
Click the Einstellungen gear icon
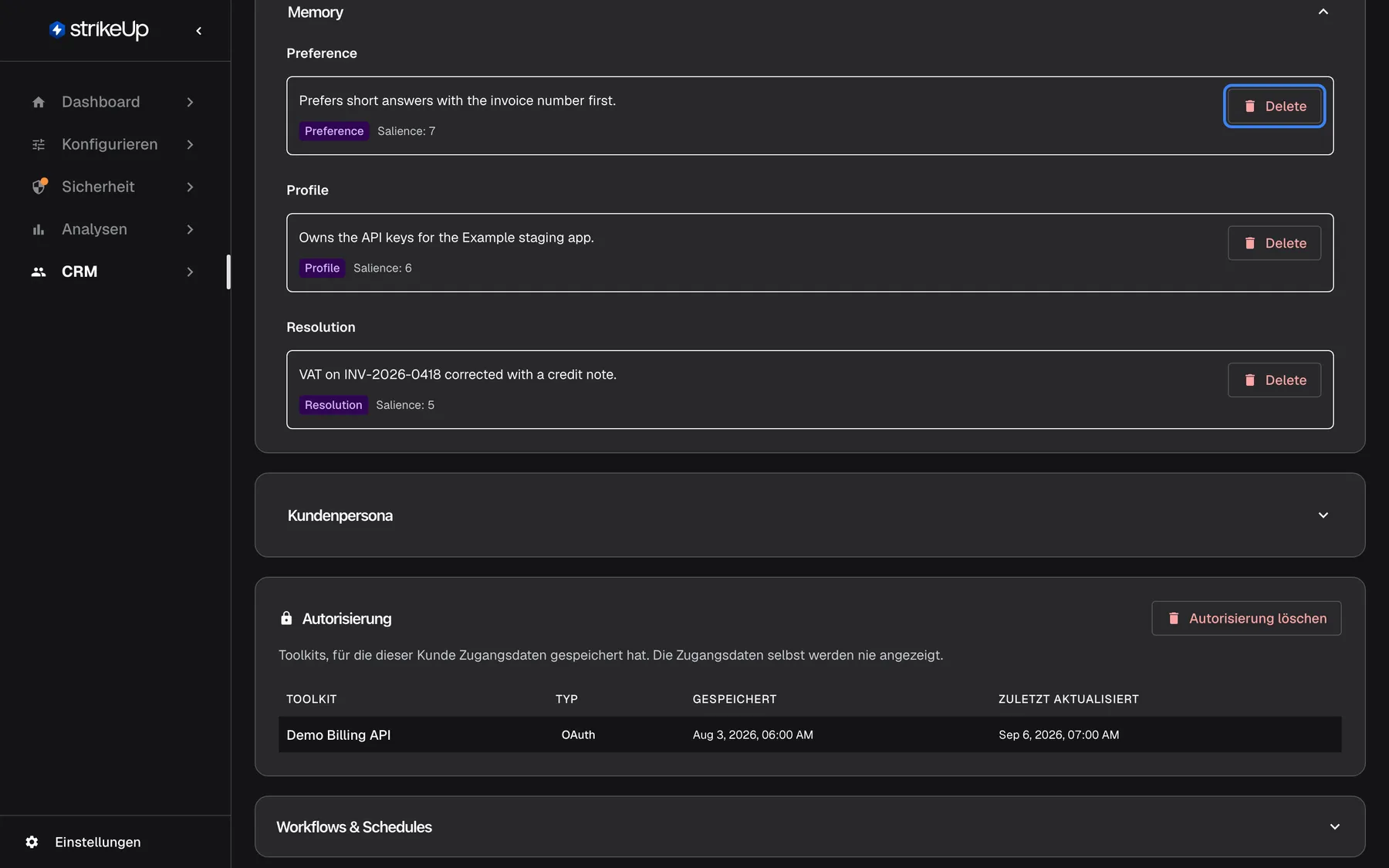click(32, 842)
